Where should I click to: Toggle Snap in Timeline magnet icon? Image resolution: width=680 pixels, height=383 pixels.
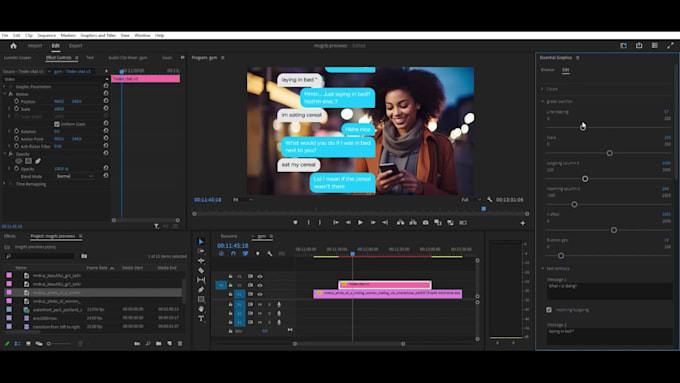tap(233, 253)
